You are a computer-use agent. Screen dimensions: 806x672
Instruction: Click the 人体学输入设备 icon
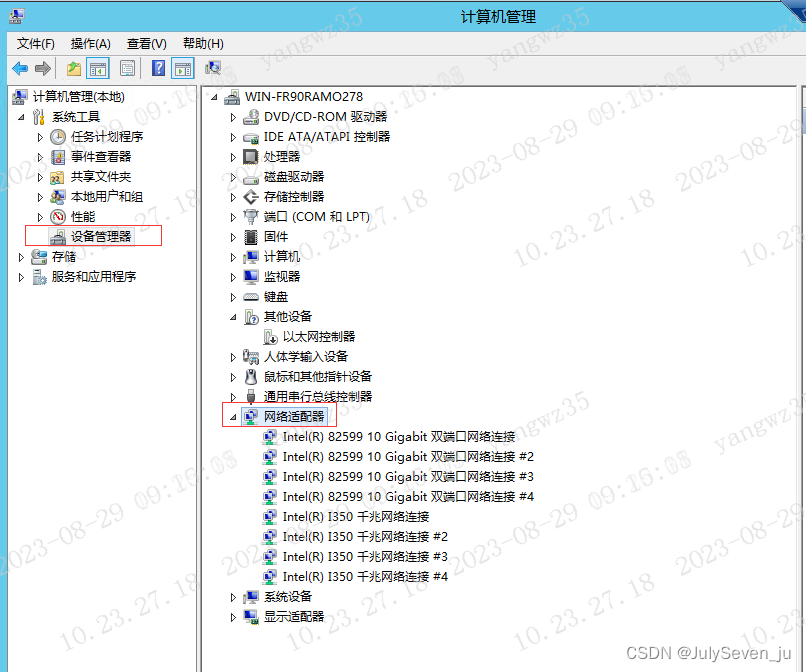coord(251,357)
